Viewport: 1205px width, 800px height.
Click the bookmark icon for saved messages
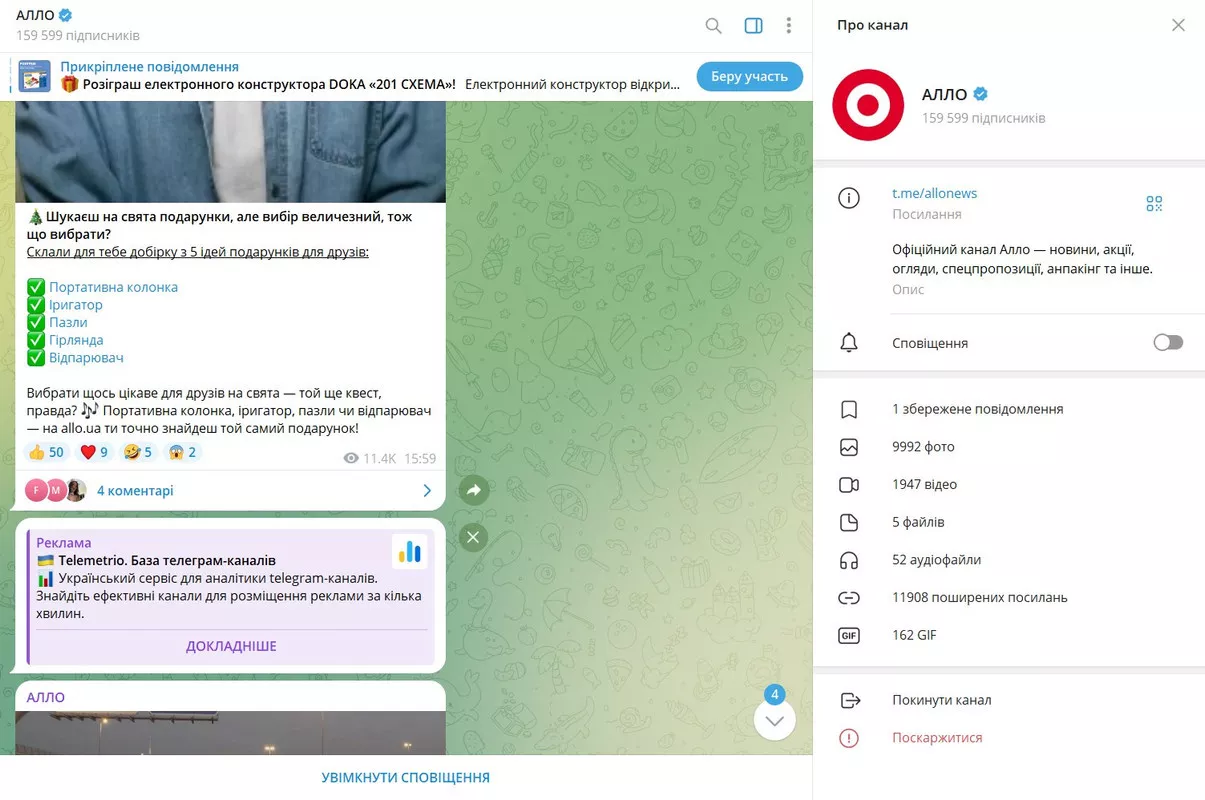849,409
